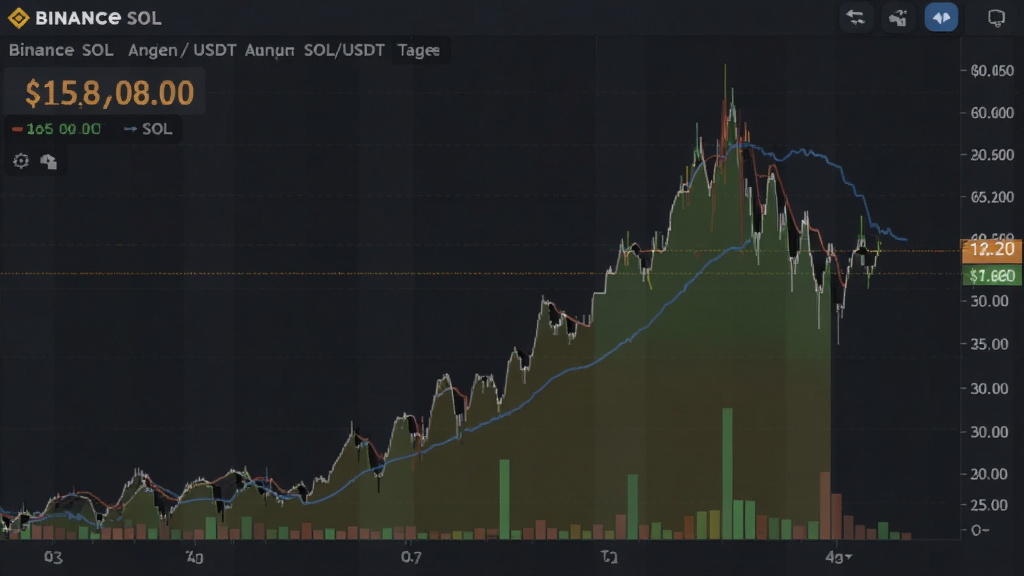Click the '20.00' price axis label

989,474
